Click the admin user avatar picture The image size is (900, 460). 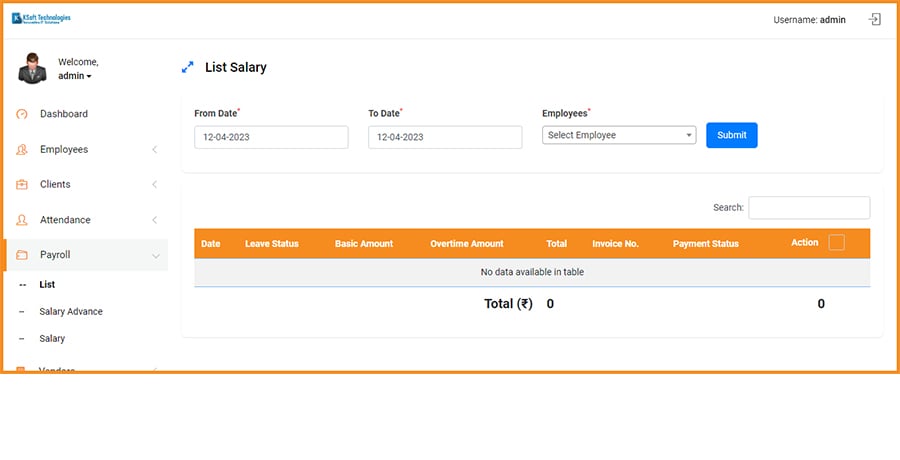coord(33,68)
